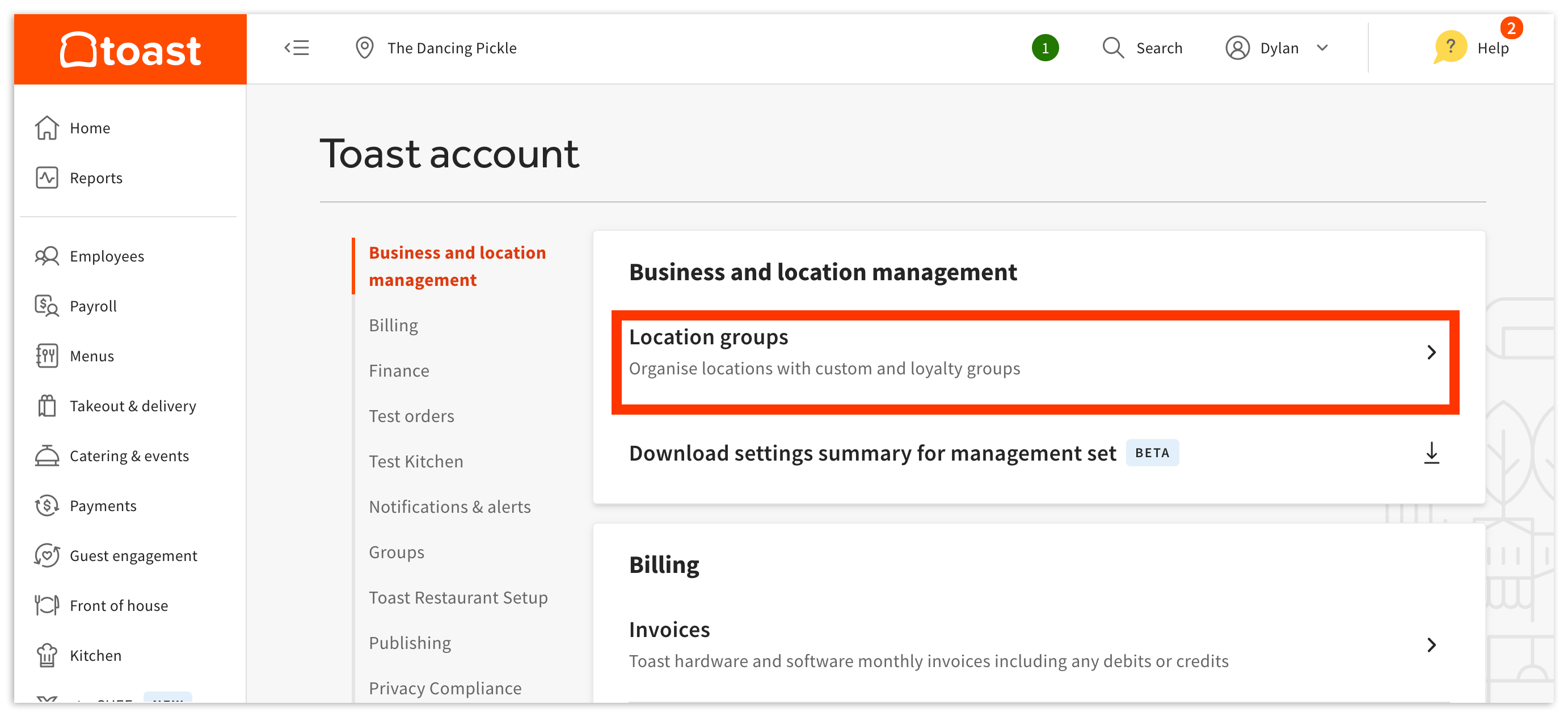Collapse the left sidebar navigation
Viewport: 1568px width, 717px height.
298,48
